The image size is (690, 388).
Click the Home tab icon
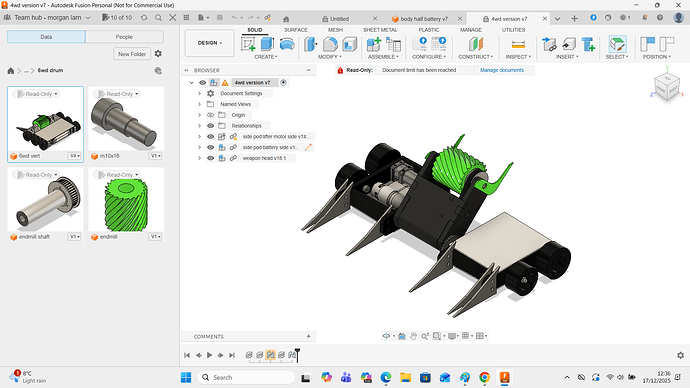point(286,19)
